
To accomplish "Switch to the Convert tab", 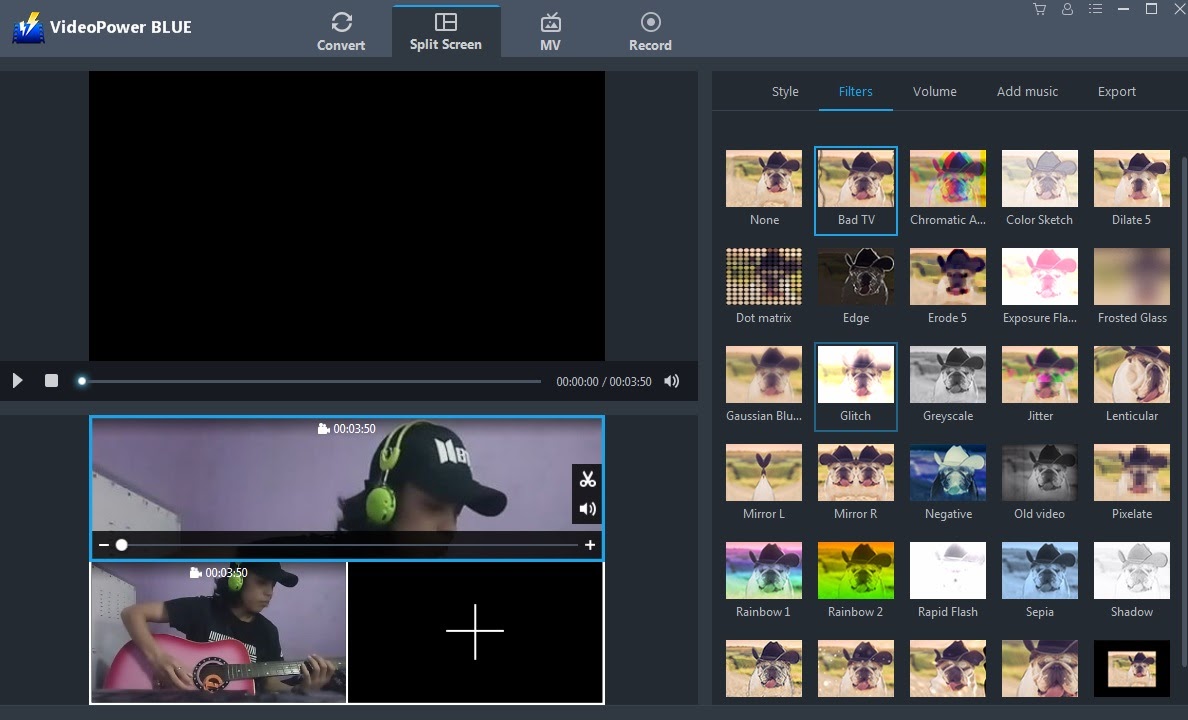I will click(x=341, y=31).
